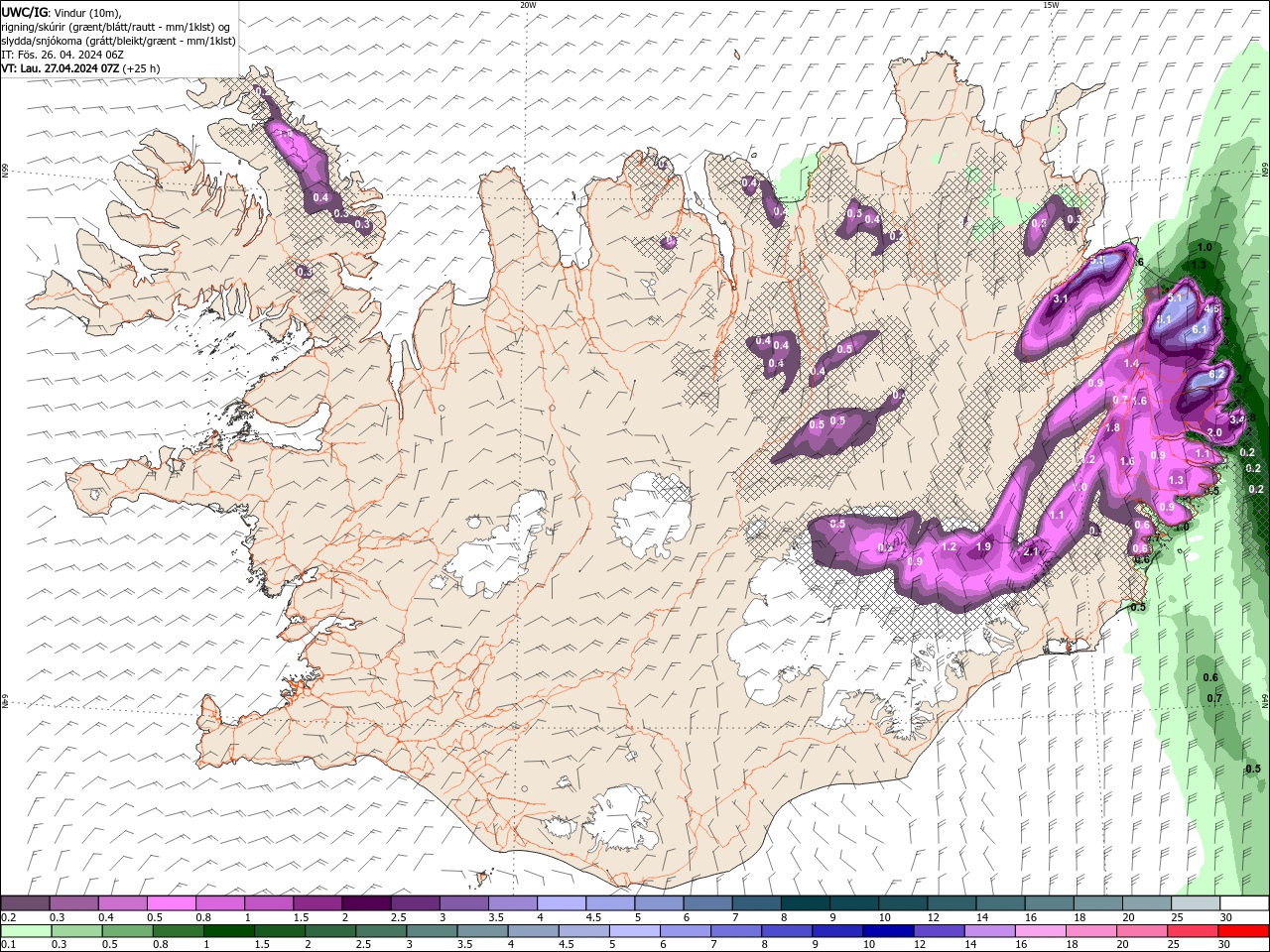Viewport: 1270px width, 952px height.
Task: Pick the 3.5 grey-blue swatch in the bottom legend row
Action: 483,931
